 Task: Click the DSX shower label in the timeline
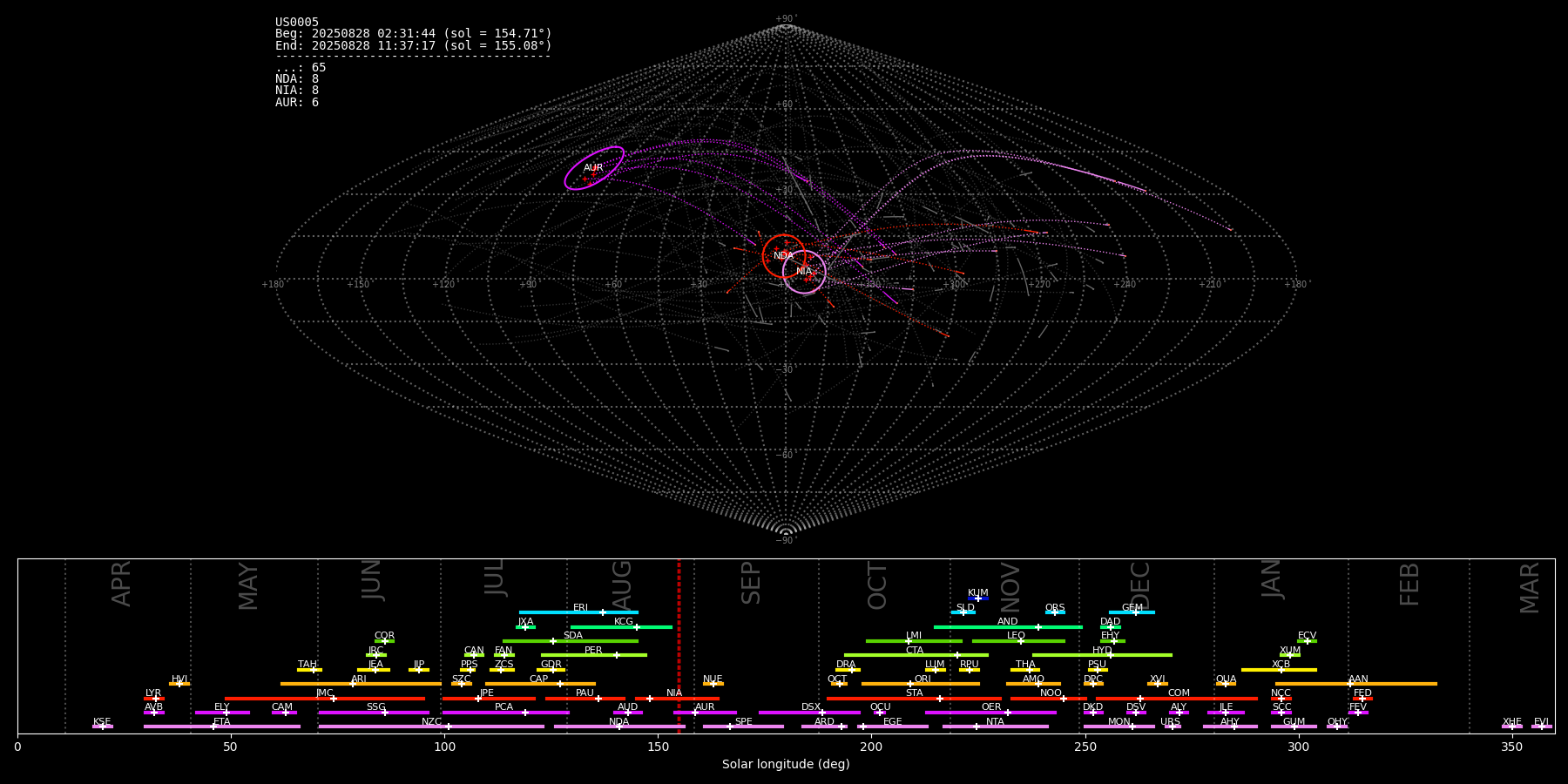811,707
